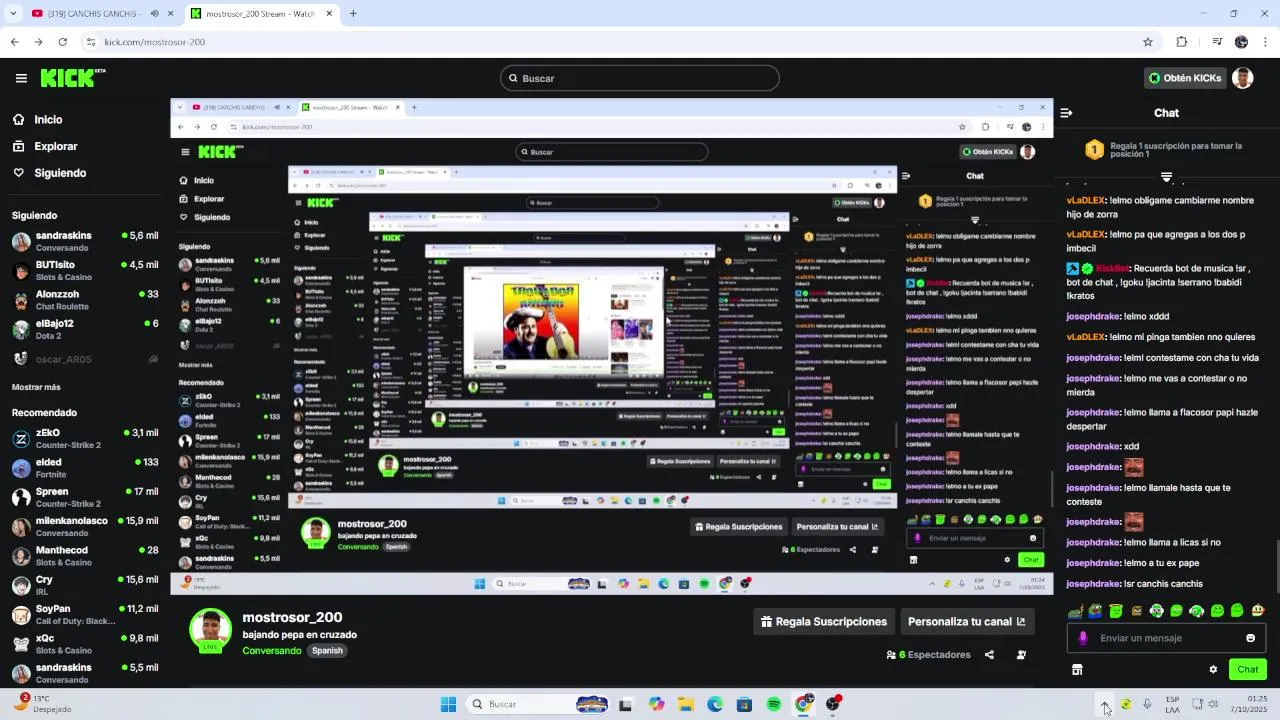This screenshot has width=1280, height=720.
Task: Mute the CANCHIS CANCHIS tab audio
Action: pos(154,14)
